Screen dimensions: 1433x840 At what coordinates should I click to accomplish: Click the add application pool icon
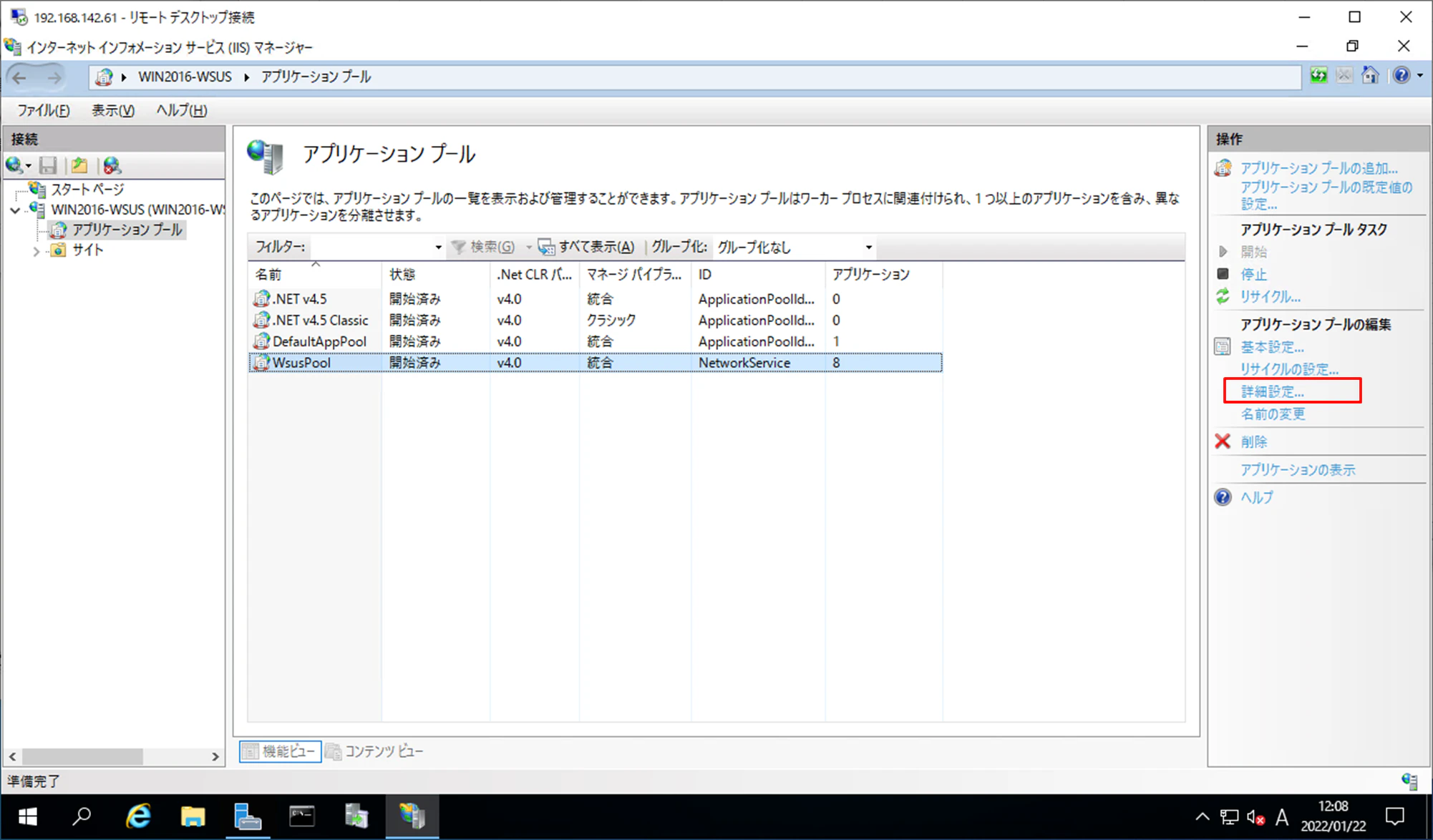point(1223,168)
